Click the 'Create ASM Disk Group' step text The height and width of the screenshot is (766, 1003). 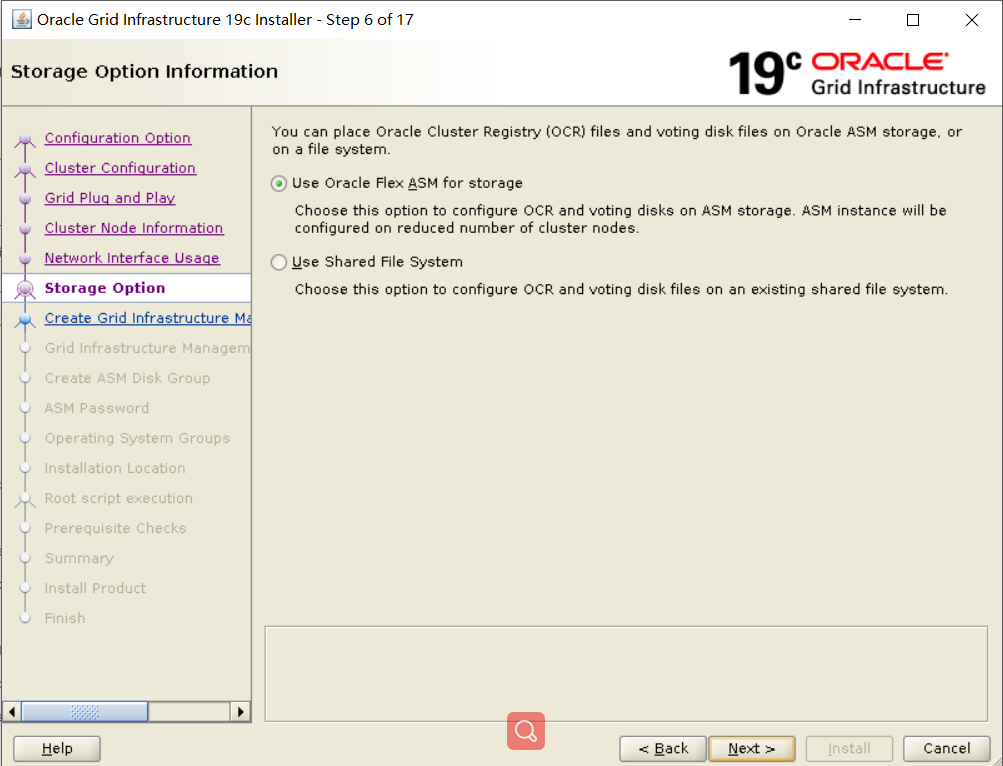[x=127, y=378]
